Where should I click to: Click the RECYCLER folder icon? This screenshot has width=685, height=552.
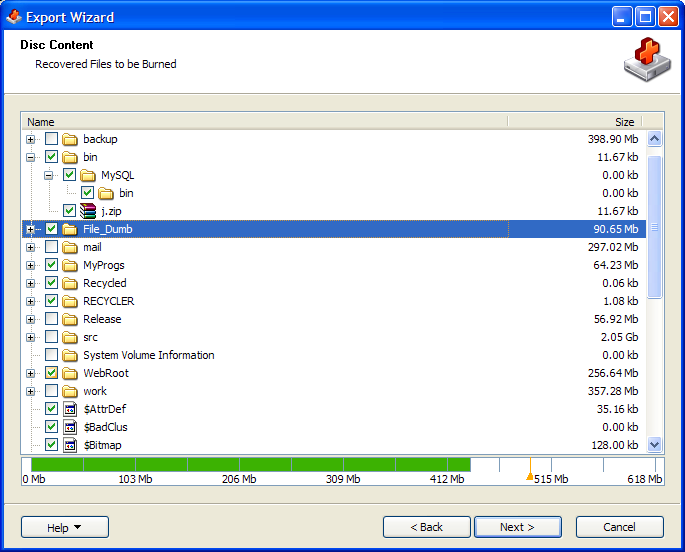coord(70,301)
